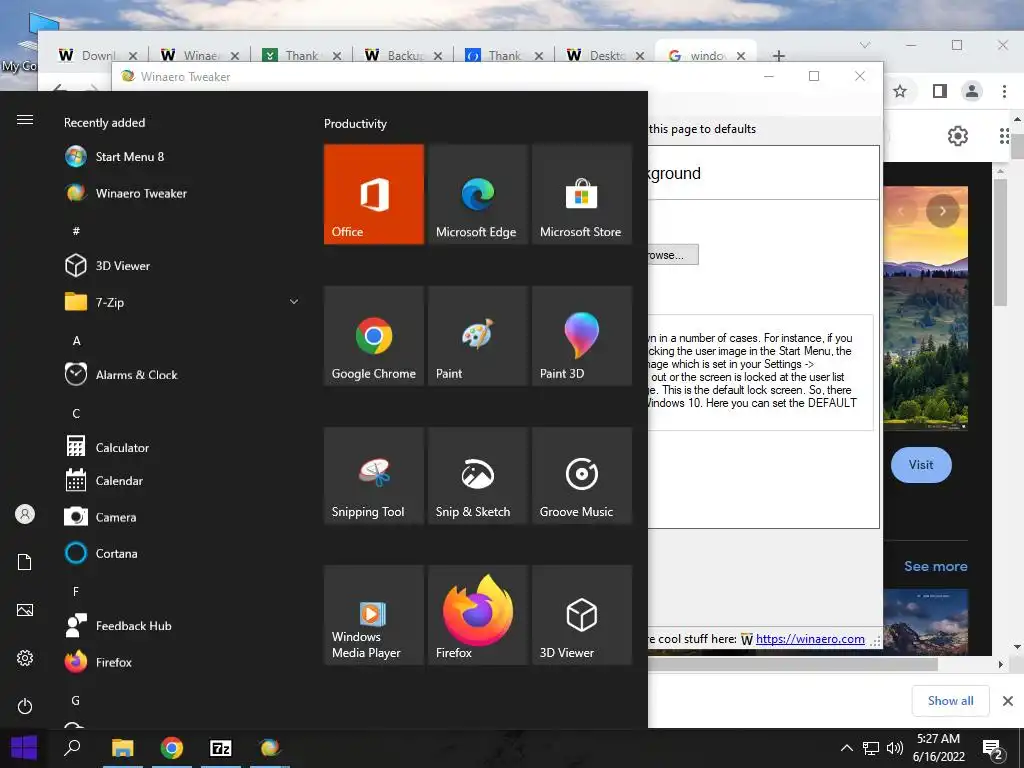Click the Browse... button in Winaero Tweaker
This screenshot has height=768, width=1024.
coord(673,255)
